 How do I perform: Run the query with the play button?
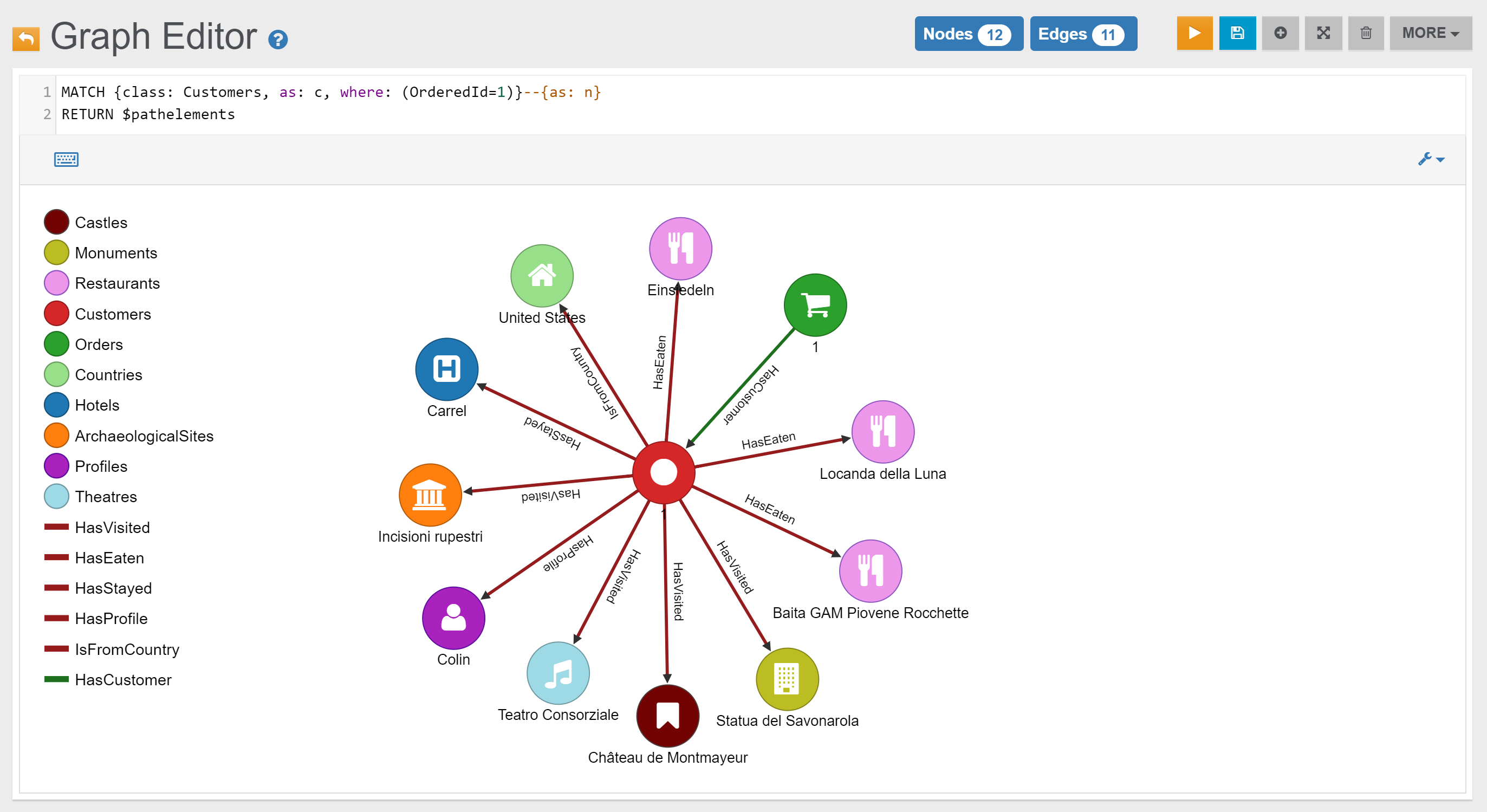pos(1194,34)
